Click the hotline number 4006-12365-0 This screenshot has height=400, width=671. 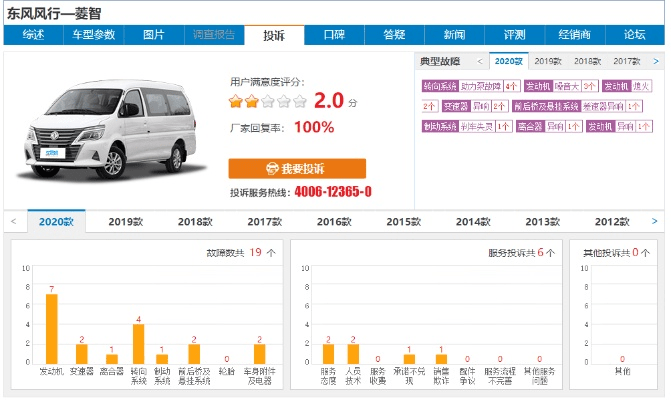click(x=333, y=192)
